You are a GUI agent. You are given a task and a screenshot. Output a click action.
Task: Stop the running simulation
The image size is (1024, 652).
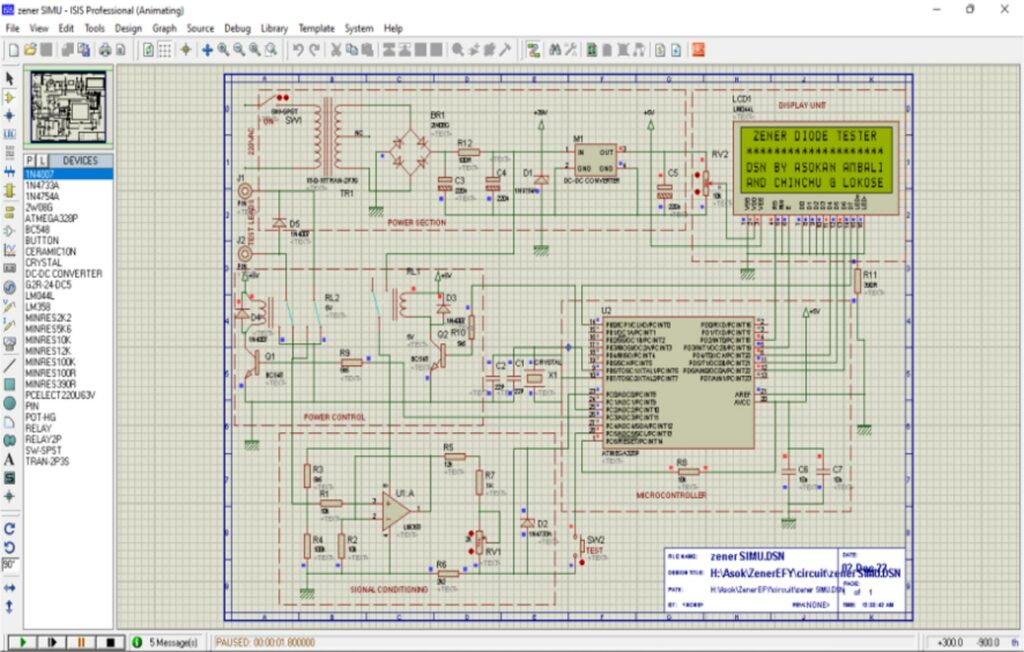click(110, 641)
